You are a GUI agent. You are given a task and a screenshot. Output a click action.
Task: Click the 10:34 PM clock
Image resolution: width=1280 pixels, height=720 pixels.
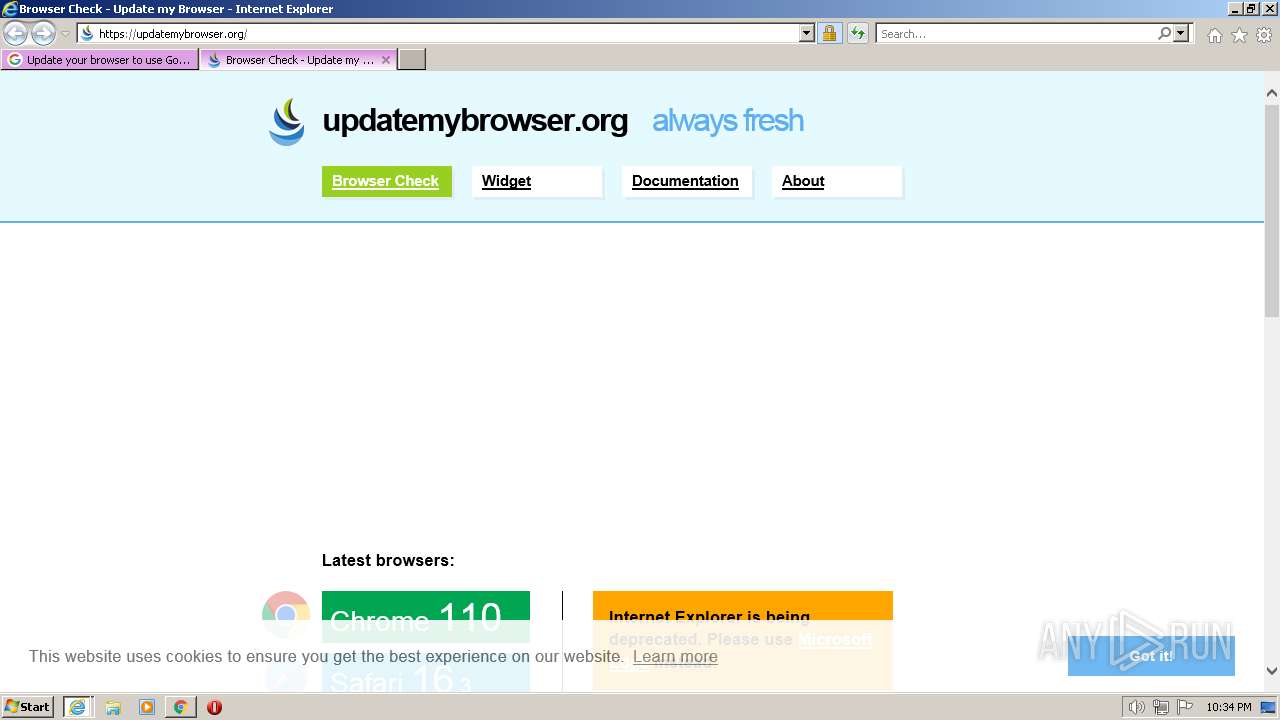point(1229,707)
